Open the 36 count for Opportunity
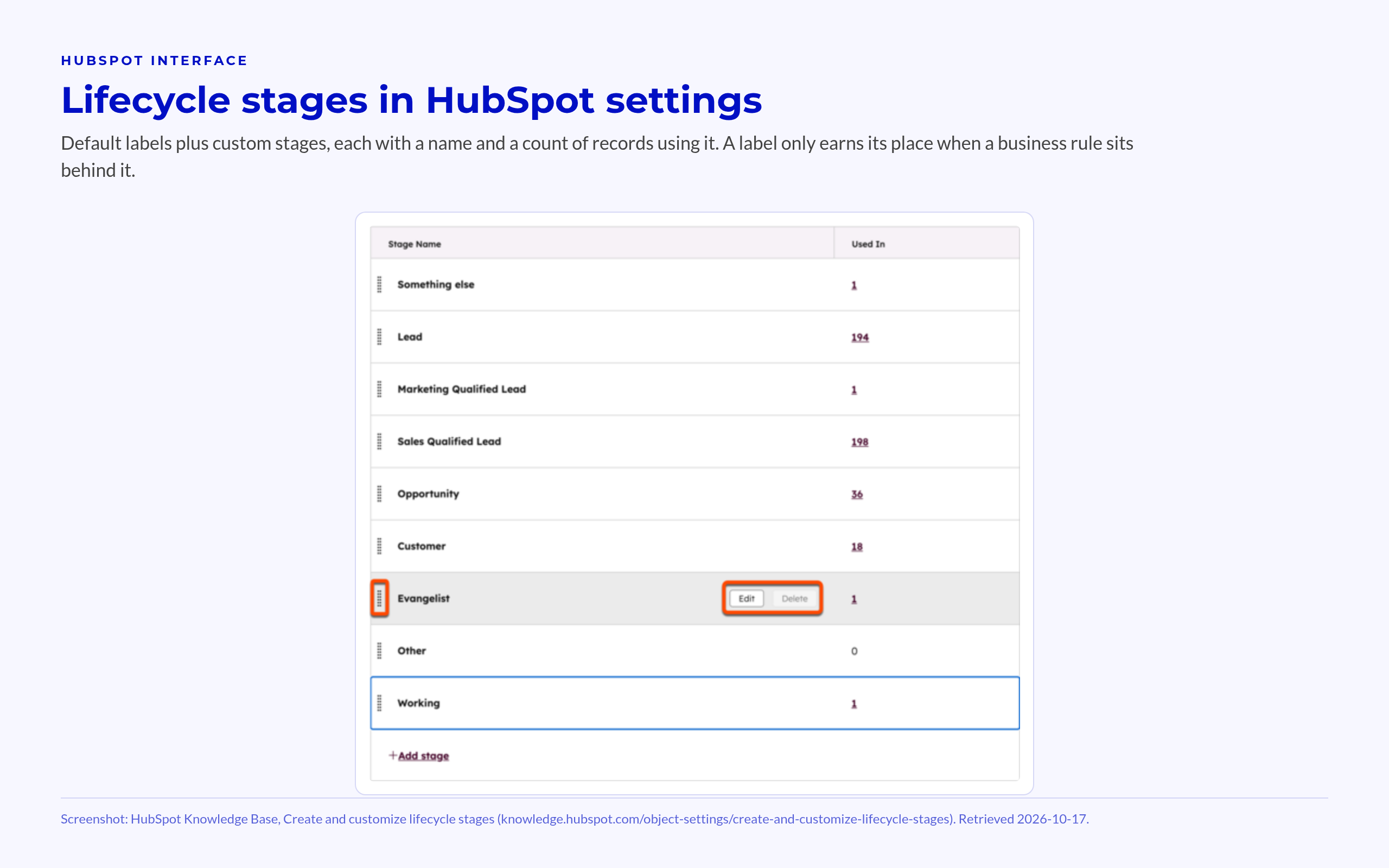Viewport: 1389px width, 868px height. click(x=857, y=494)
